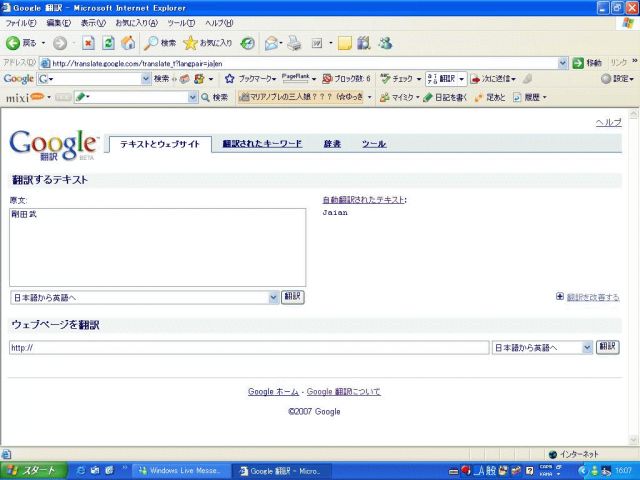The image size is (640, 480).
Task: Click the Windows スタート button
Action: pyautogui.click(x=33, y=471)
